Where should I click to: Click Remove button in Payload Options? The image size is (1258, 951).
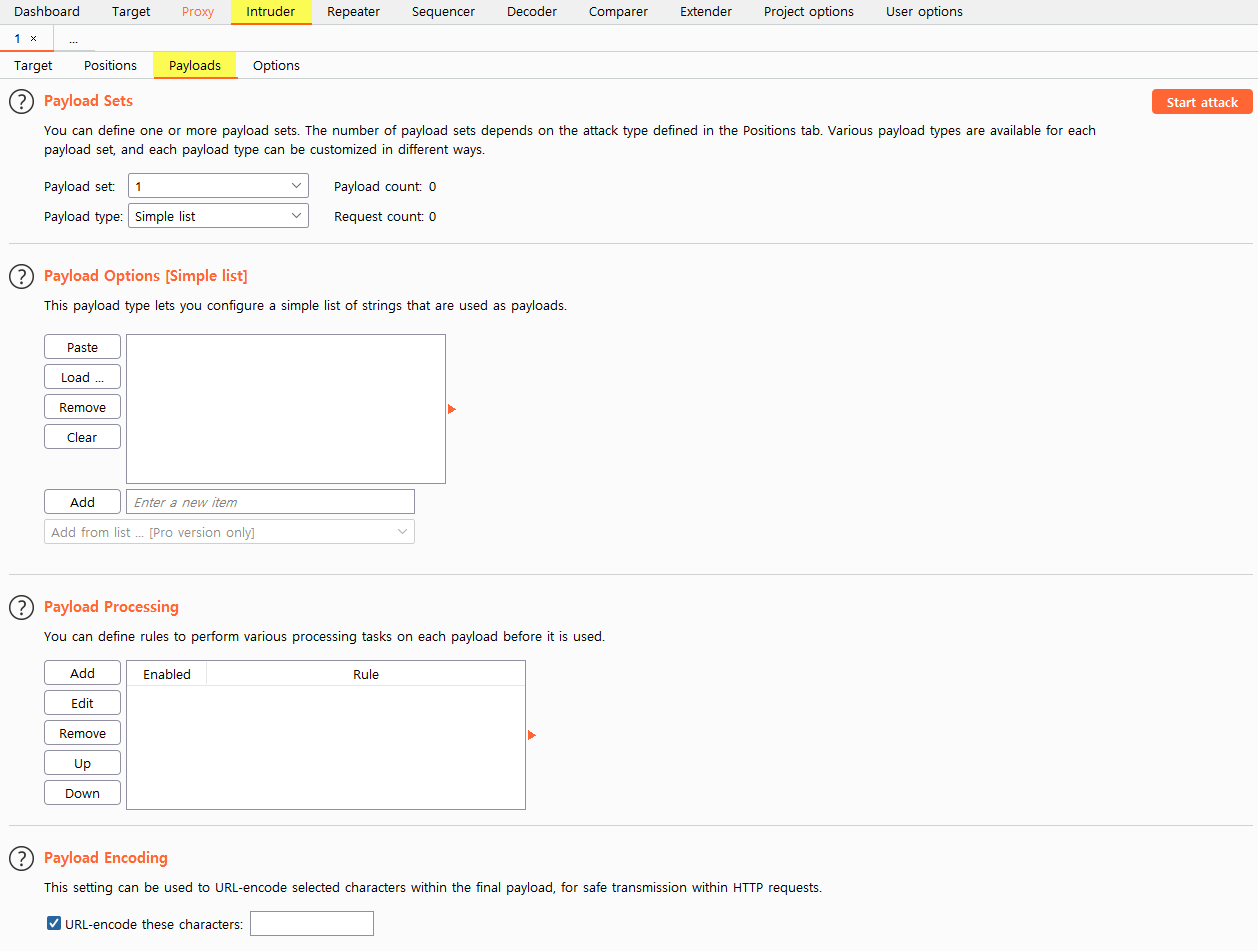(x=82, y=407)
